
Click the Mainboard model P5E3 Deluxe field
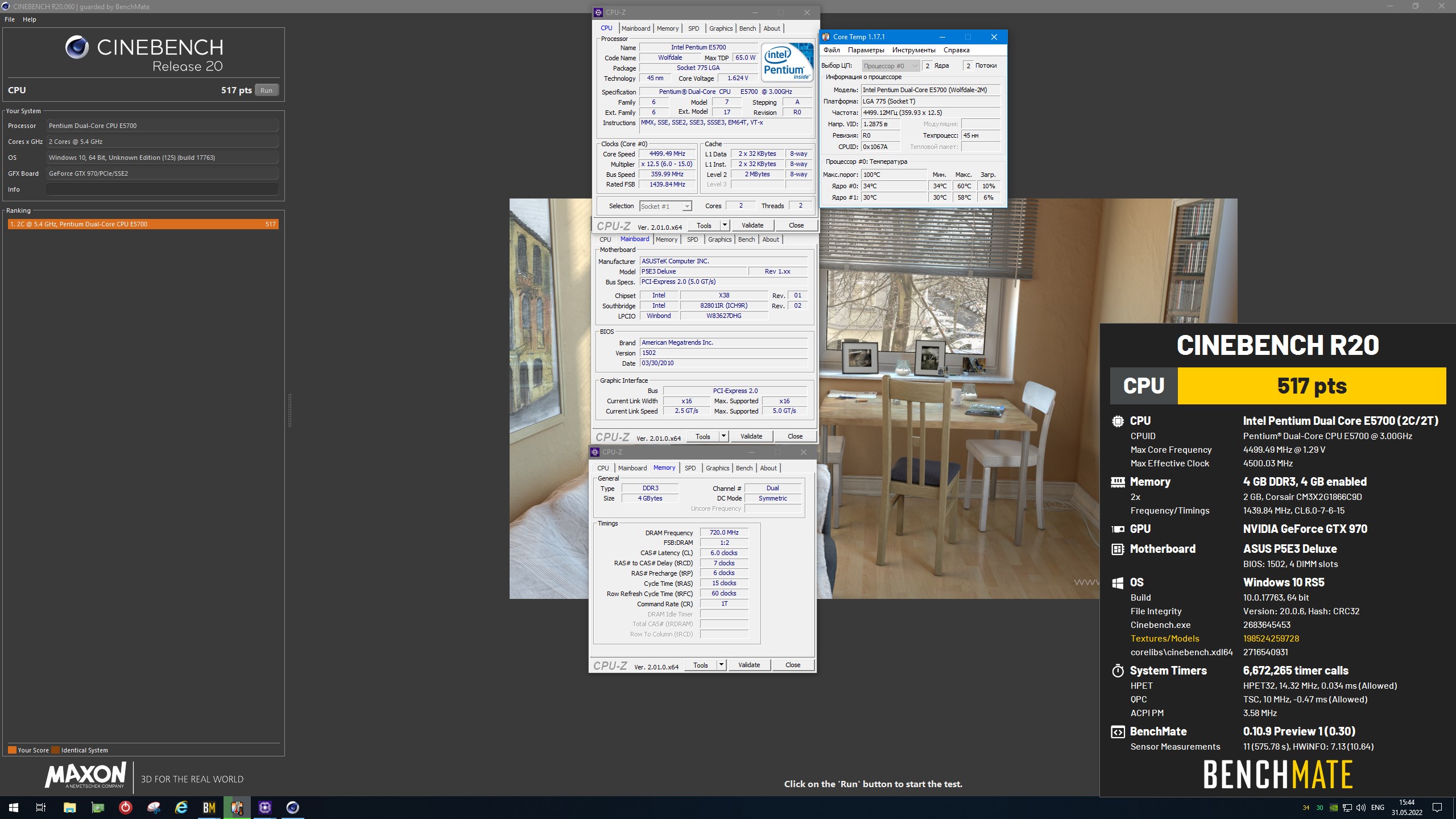pos(693,272)
